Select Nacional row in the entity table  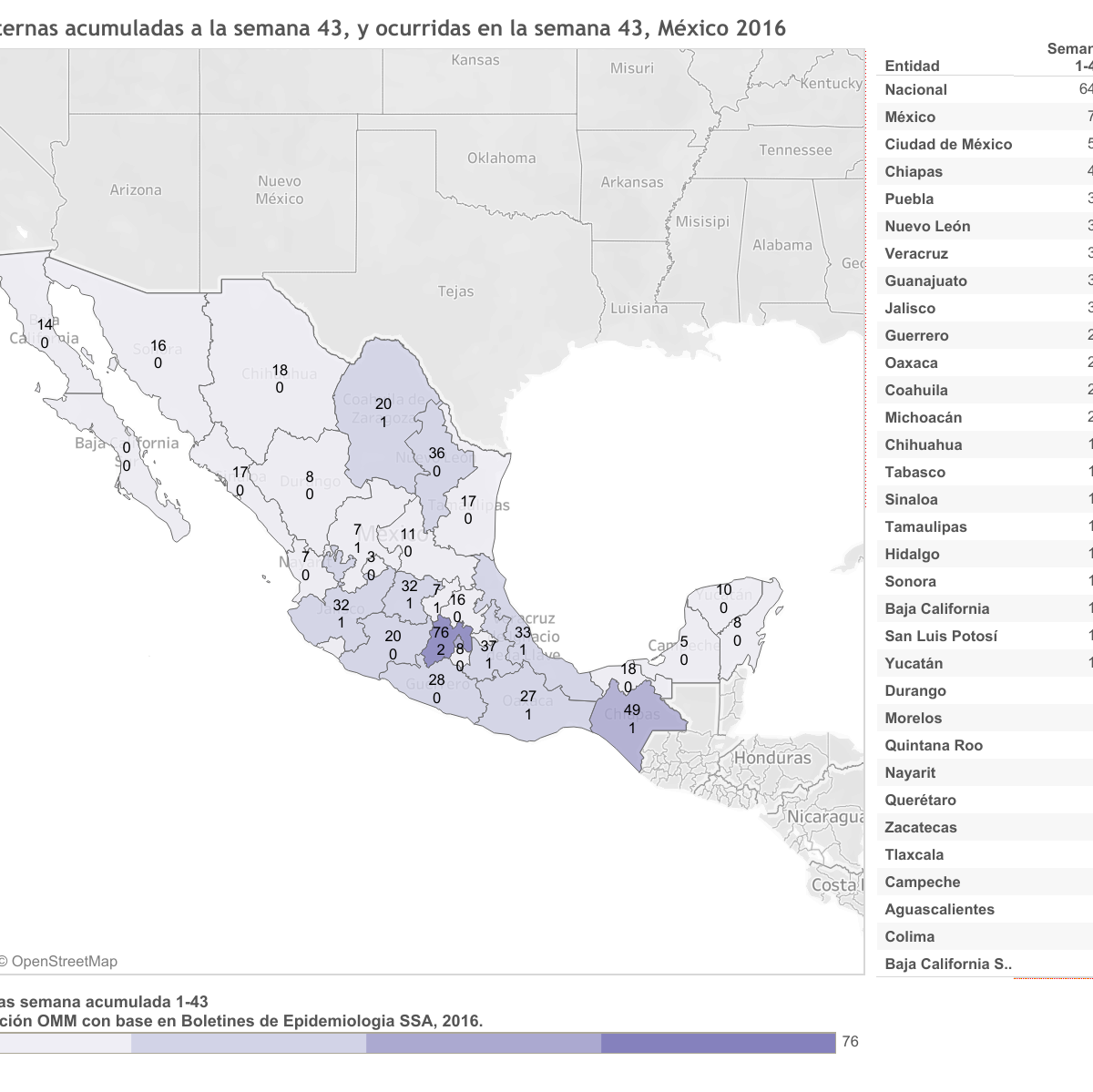click(915, 89)
